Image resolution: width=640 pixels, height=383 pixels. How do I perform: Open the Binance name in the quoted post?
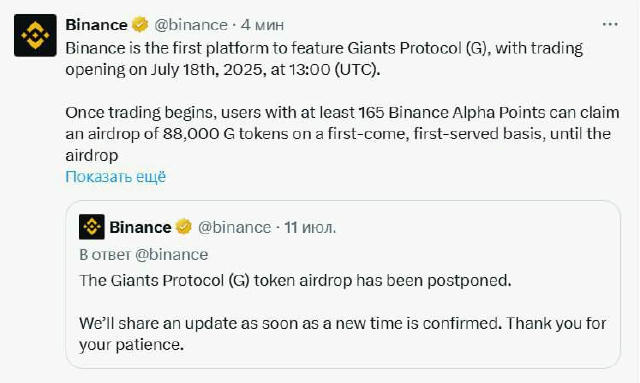[140, 227]
